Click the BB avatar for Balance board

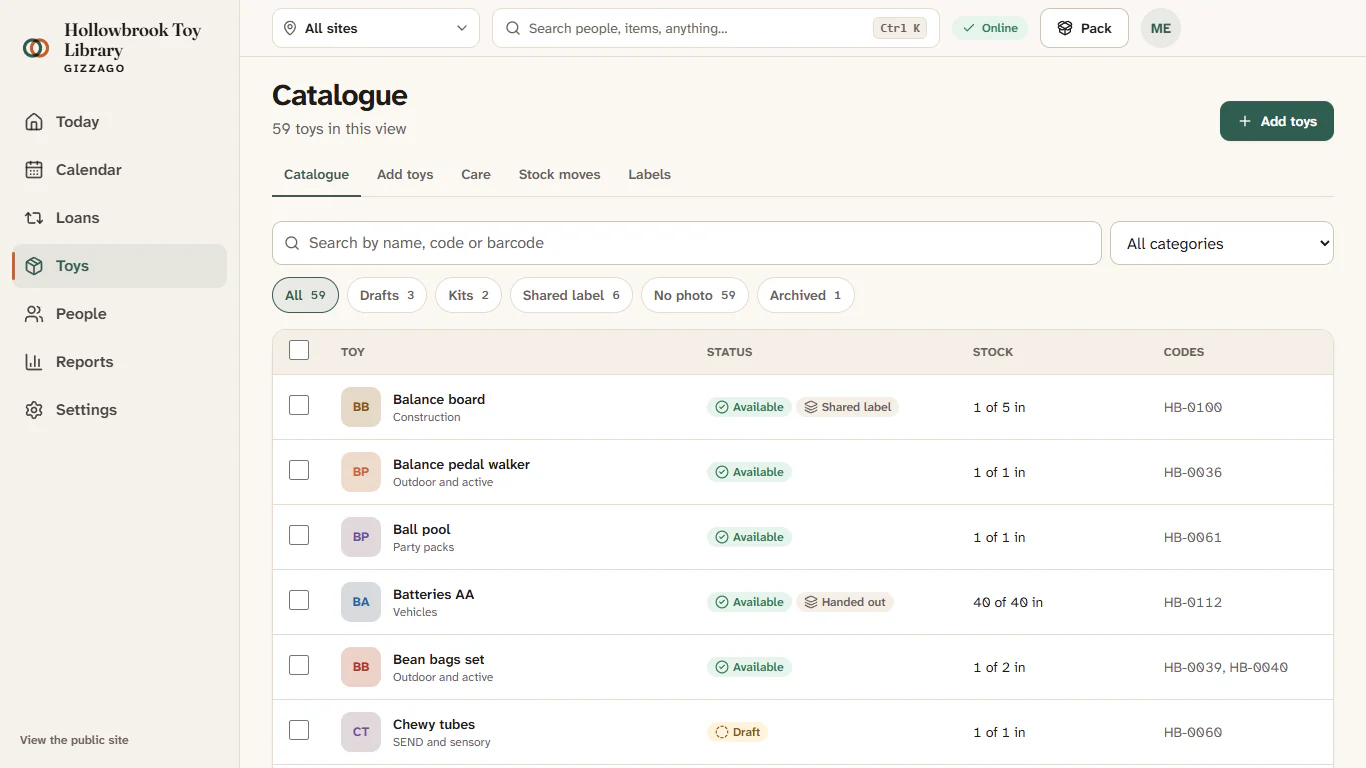pyautogui.click(x=361, y=407)
